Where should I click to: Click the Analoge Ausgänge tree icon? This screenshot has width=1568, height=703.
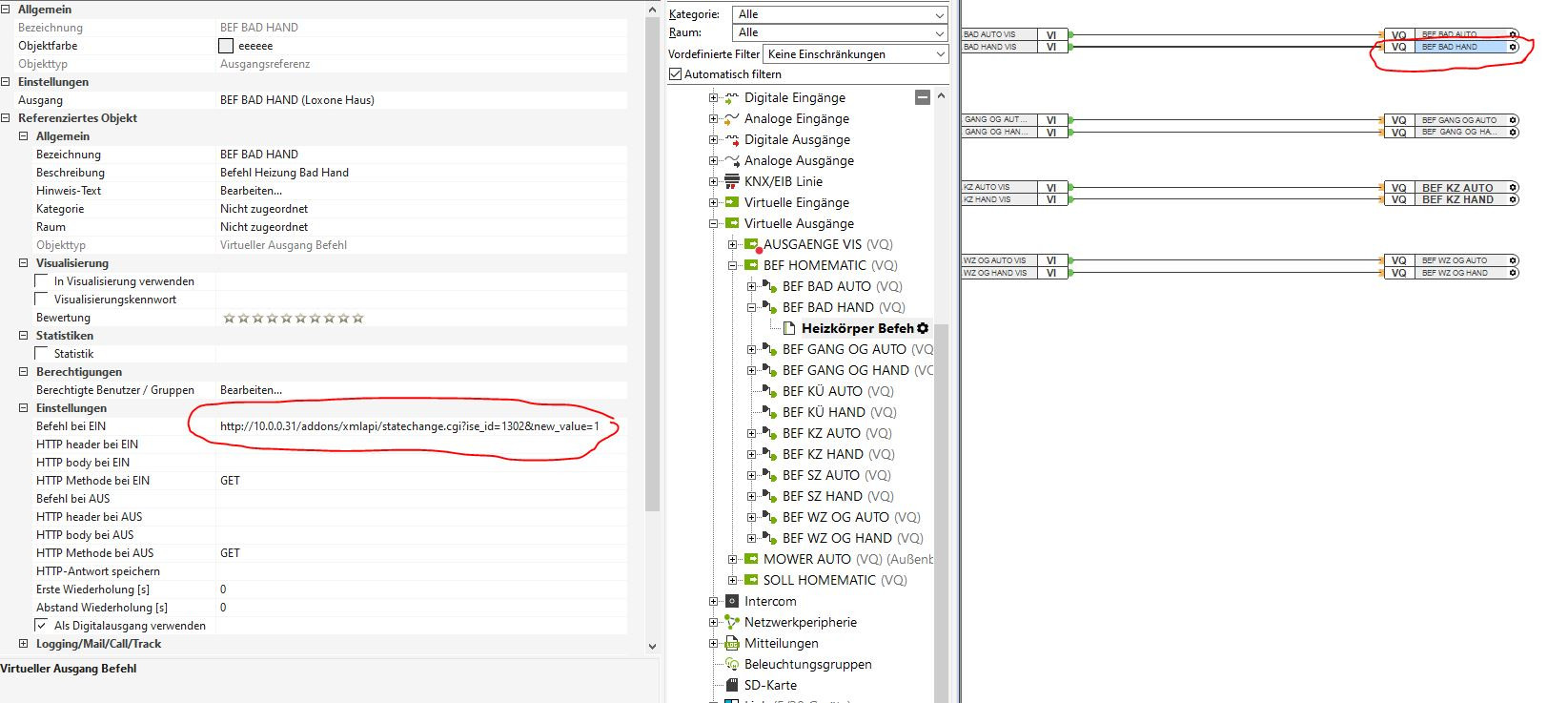click(732, 160)
